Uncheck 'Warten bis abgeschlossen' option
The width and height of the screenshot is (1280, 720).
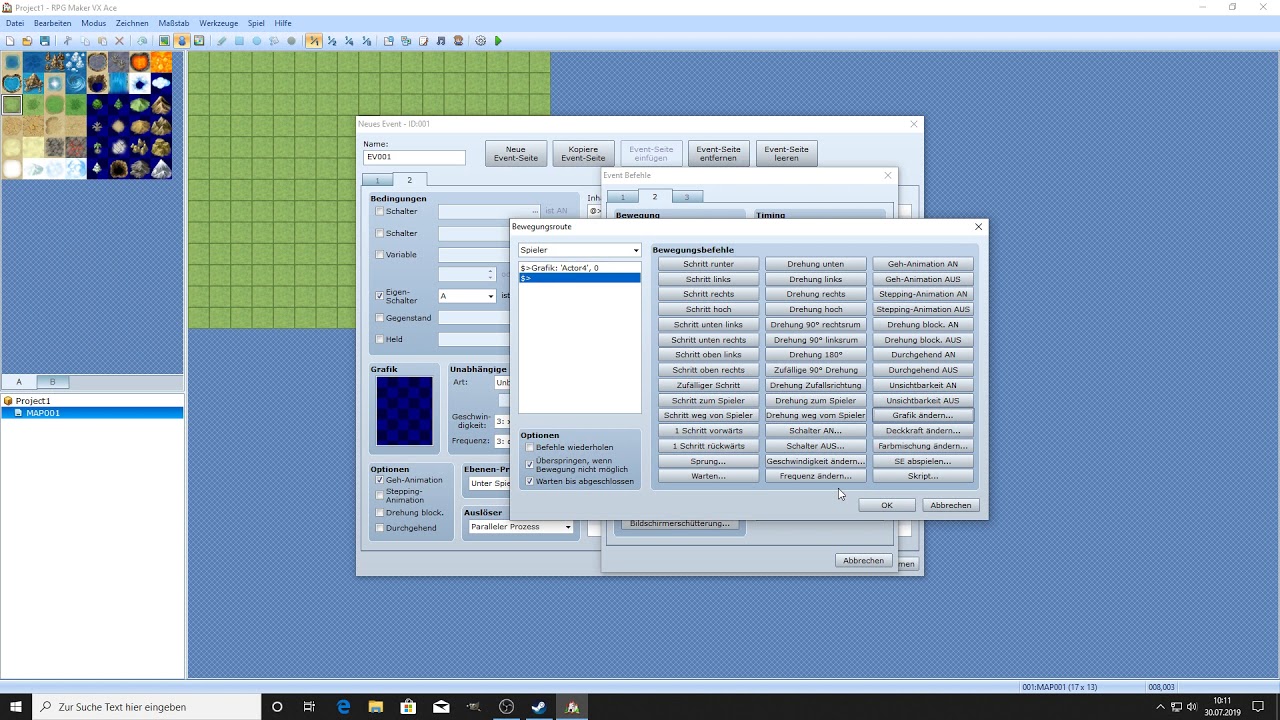pos(530,481)
